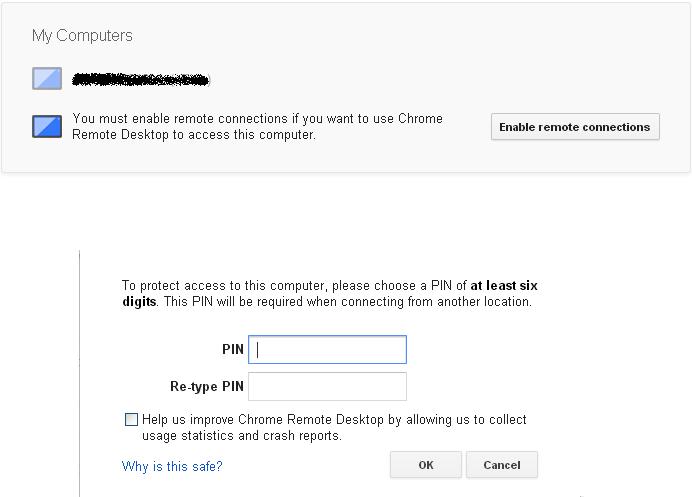The image size is (692, 497).
Task: Open the 'Why is this safe?' link
Action: pyautogui.click(x=172, y=466)
